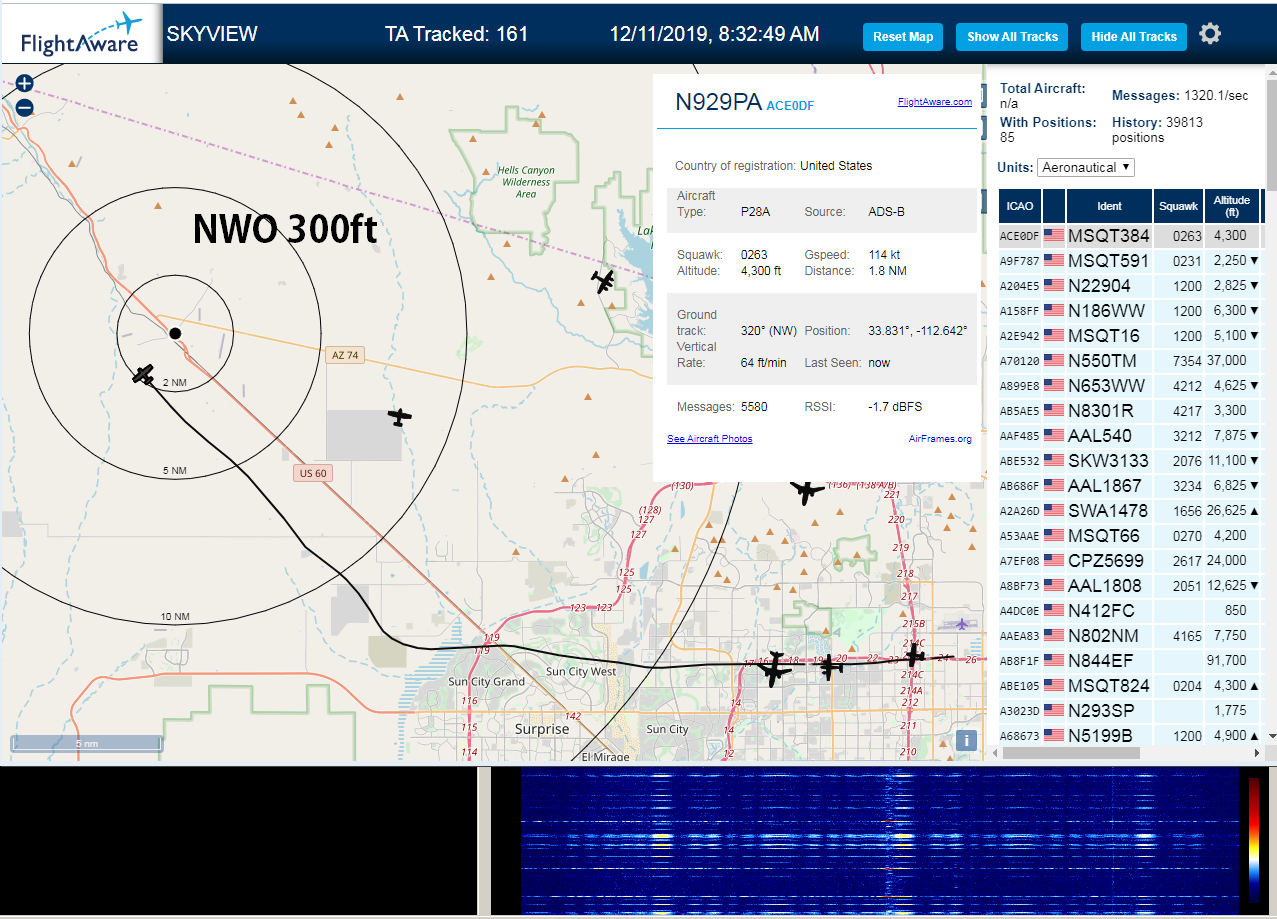Click the US flag in MSQT384 row
Image resolution: width=1277 pixels, height=919 pixels.
[1054, 236]
